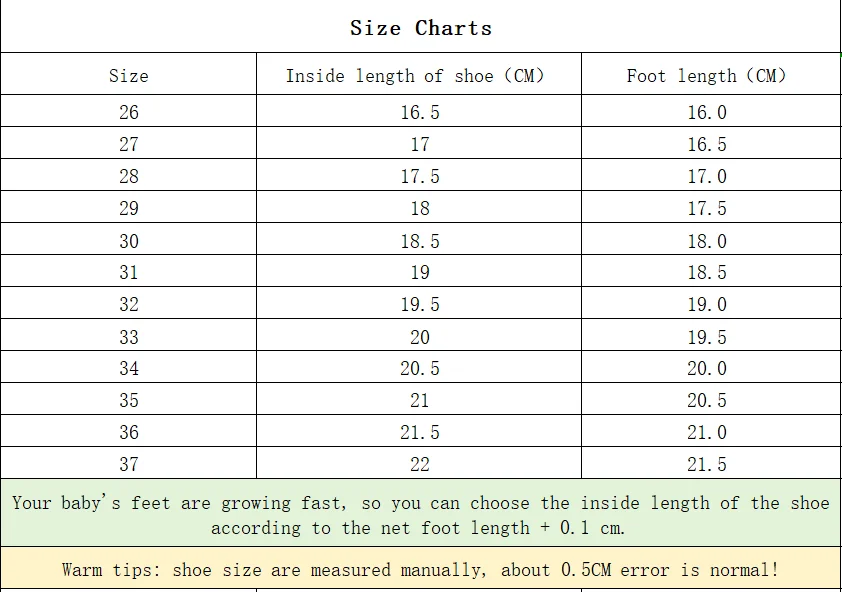Click the inside length value 22

[420, 464]
